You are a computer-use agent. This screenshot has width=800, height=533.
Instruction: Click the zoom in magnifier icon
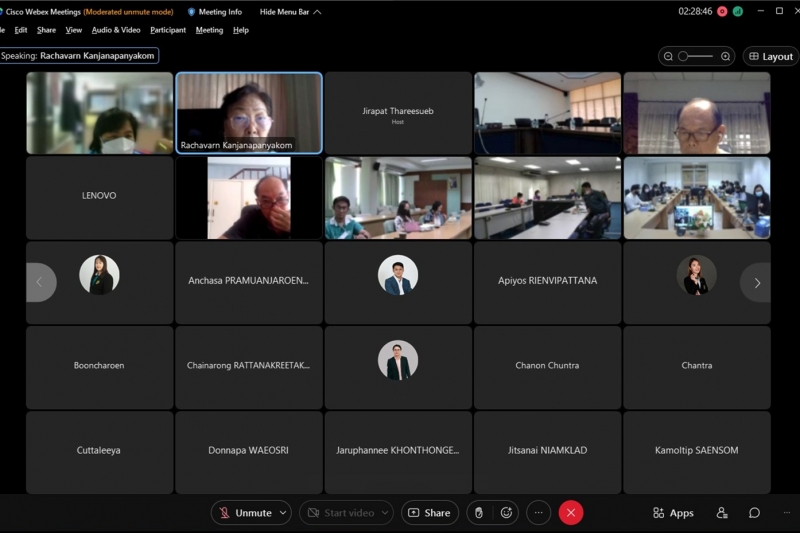(725, 57)
